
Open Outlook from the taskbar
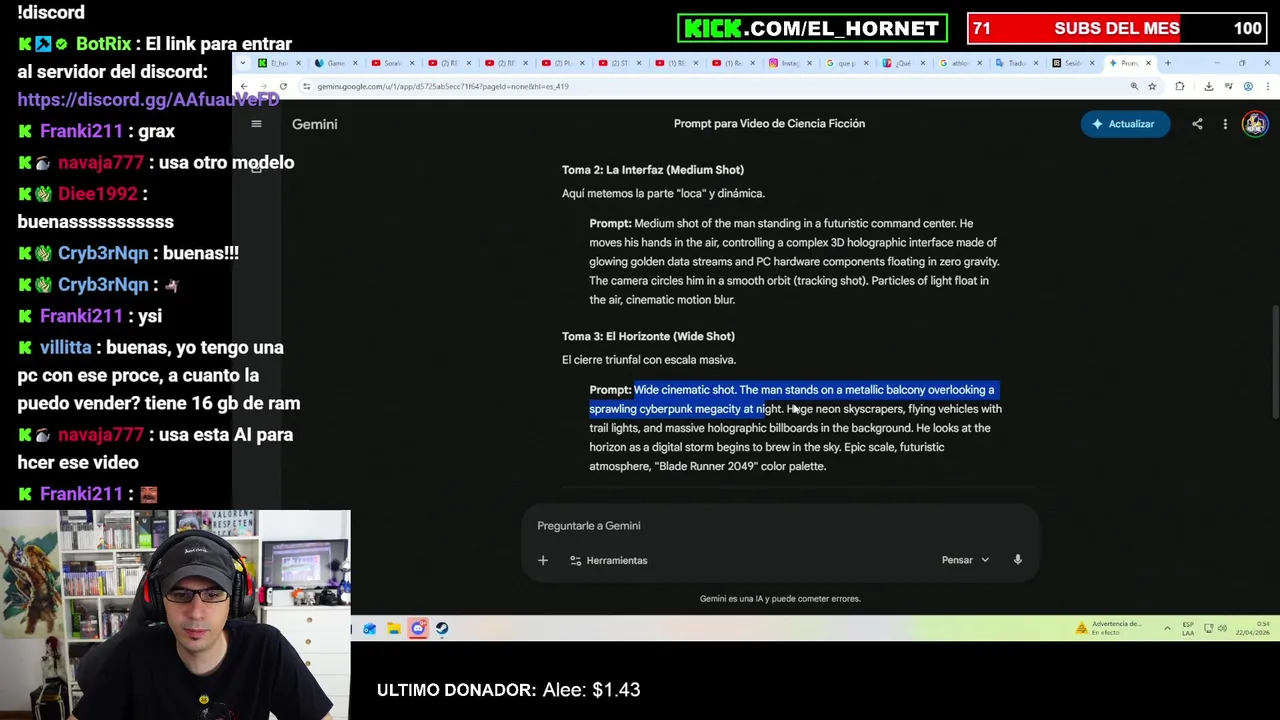coord(370,628)
